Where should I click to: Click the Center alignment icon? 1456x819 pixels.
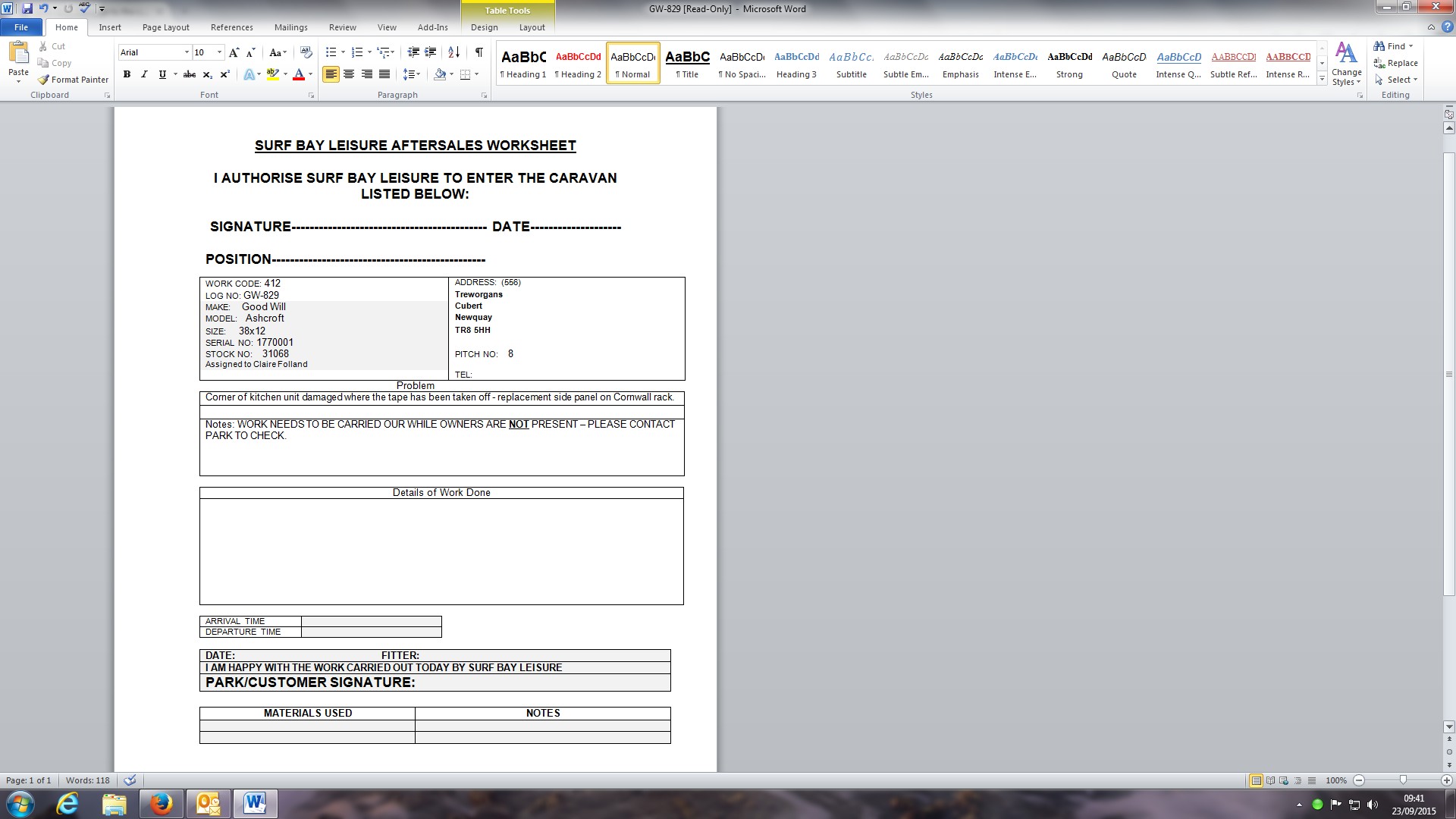tap(349, 74)
